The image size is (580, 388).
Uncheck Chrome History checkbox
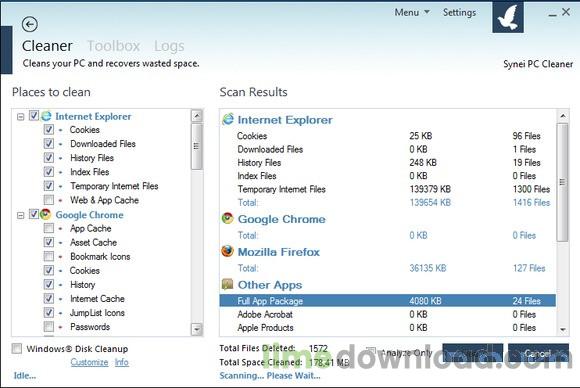49,284
